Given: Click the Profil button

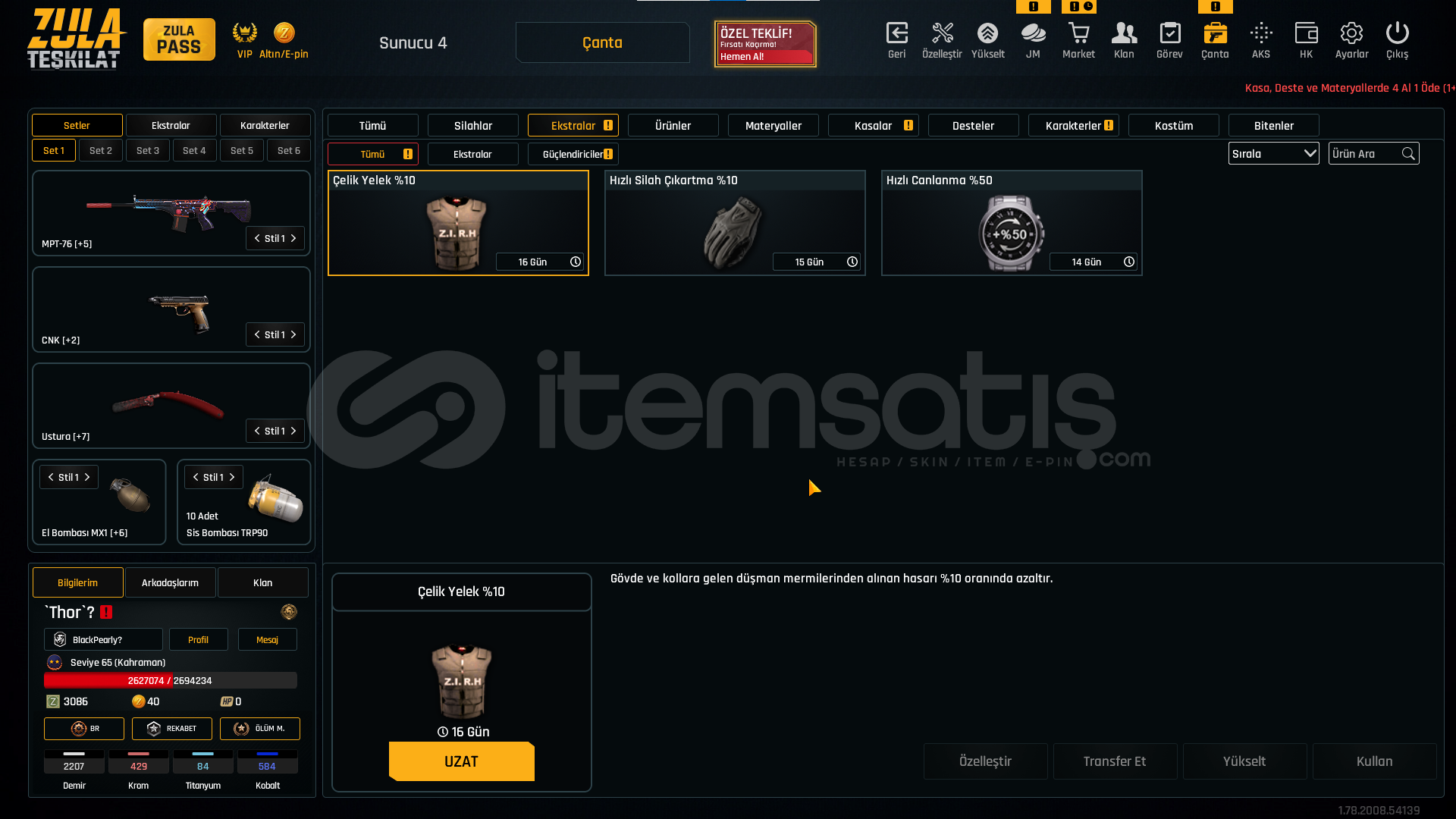Looking at the screenshot, I should 199,639.
